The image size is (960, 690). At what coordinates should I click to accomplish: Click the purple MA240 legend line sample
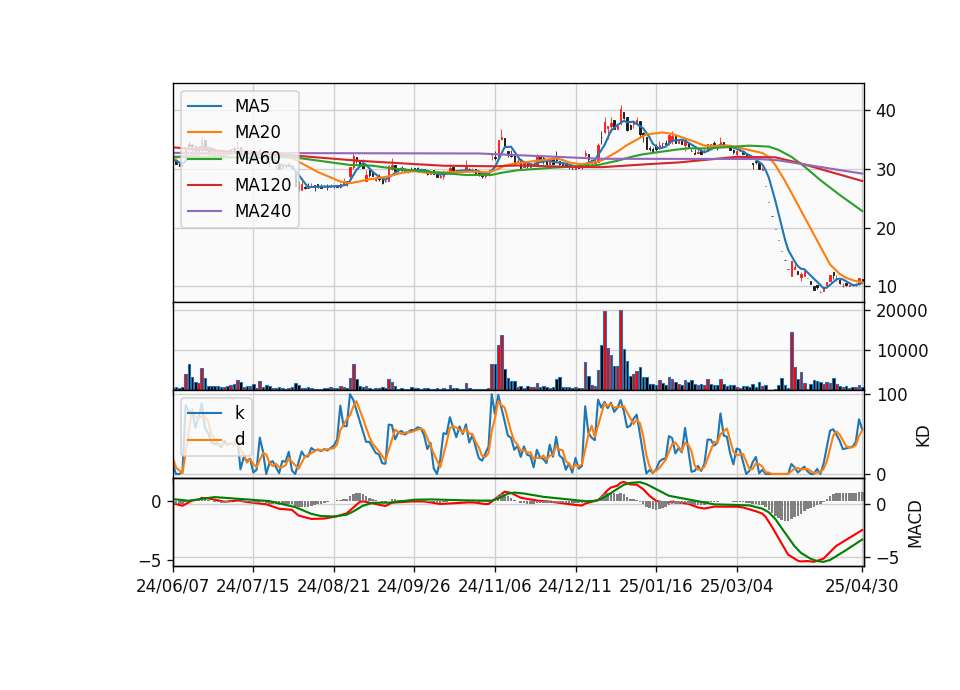click(x=204, y=211)
